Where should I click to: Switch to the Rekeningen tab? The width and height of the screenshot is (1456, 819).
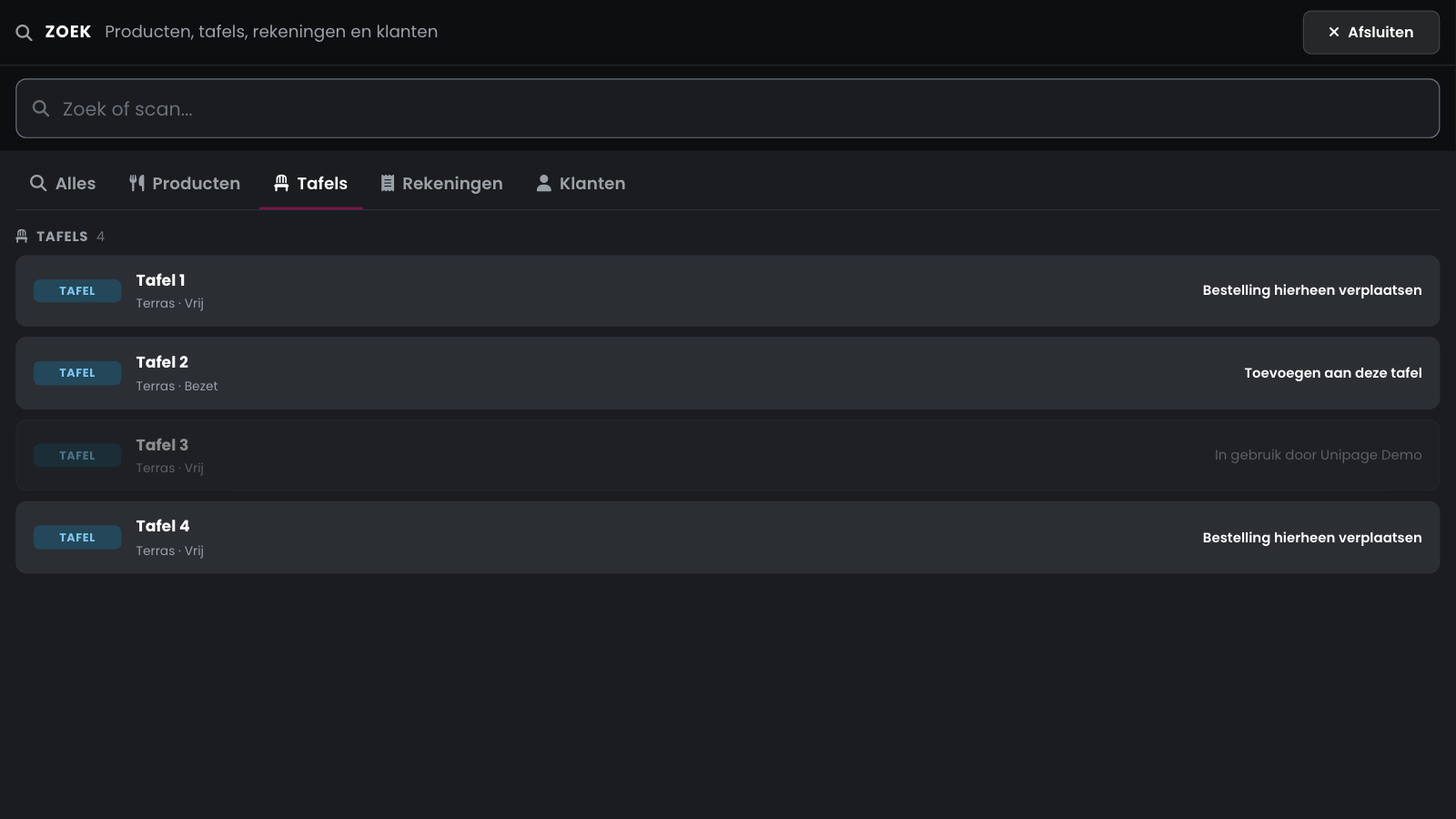[x=441, y=183]
